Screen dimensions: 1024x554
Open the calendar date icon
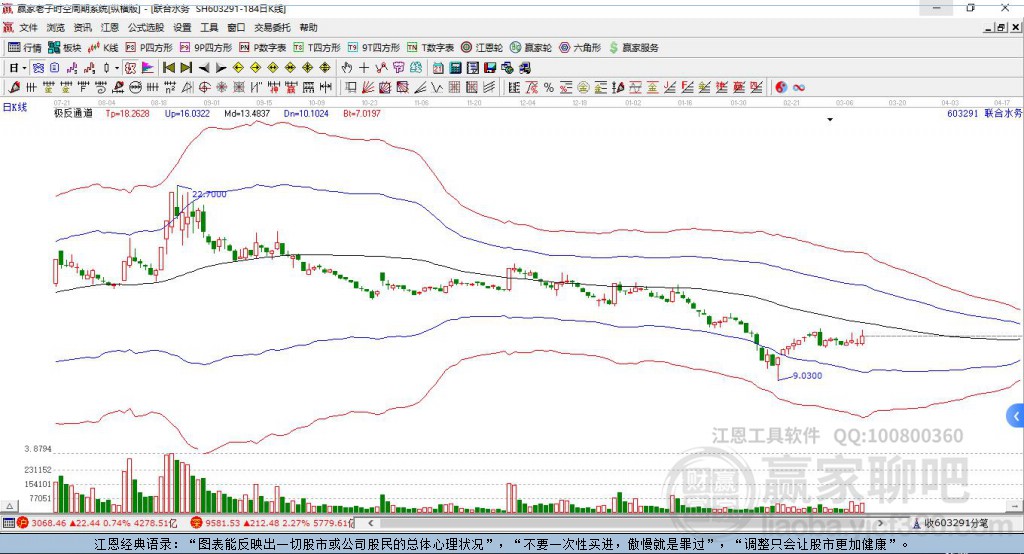click(438, 68)
